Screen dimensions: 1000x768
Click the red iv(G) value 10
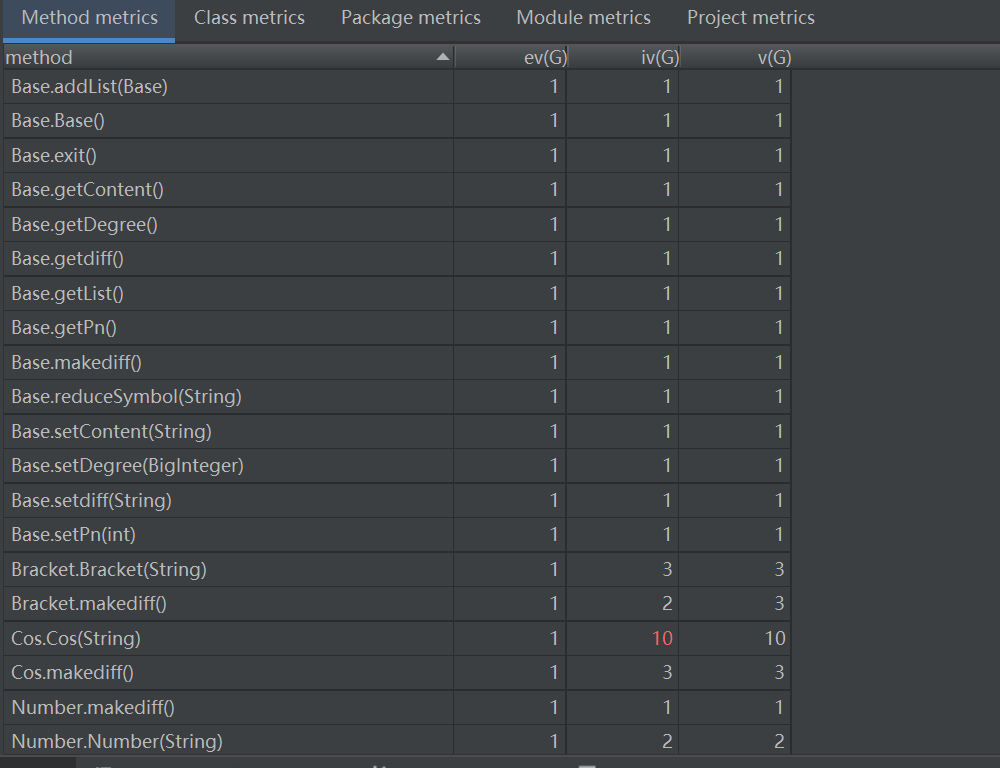pos(662,638)
